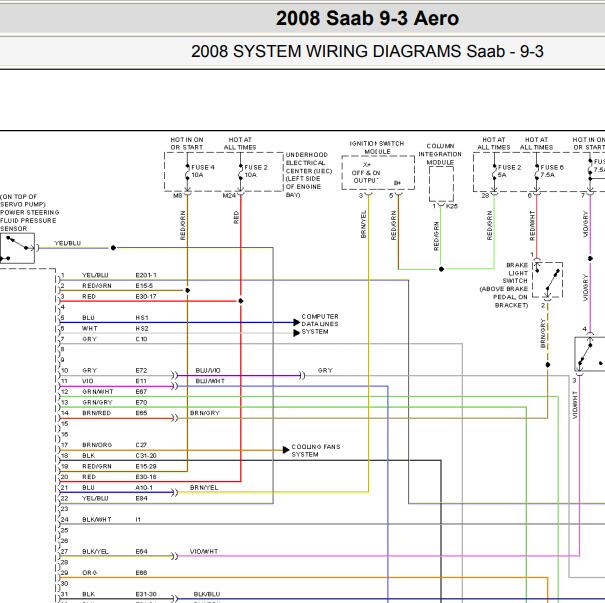The height and width of the screenshot is (603, 605).
Task: Click the brake light switch symbol box
Action: 547,280
